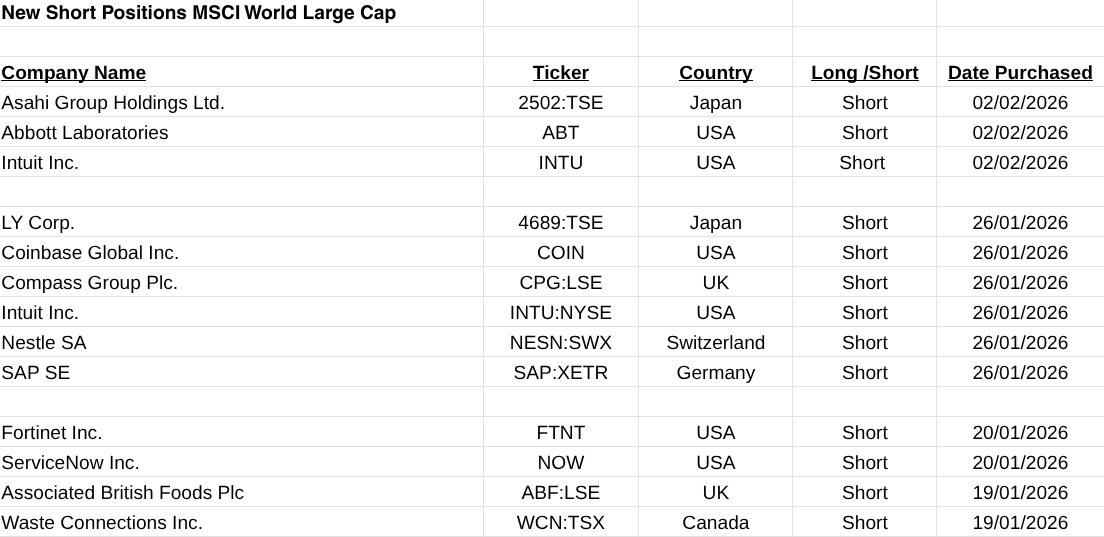Click the Nestle SA company cell
Viewport: 1104px width, 537px height.
44,343
